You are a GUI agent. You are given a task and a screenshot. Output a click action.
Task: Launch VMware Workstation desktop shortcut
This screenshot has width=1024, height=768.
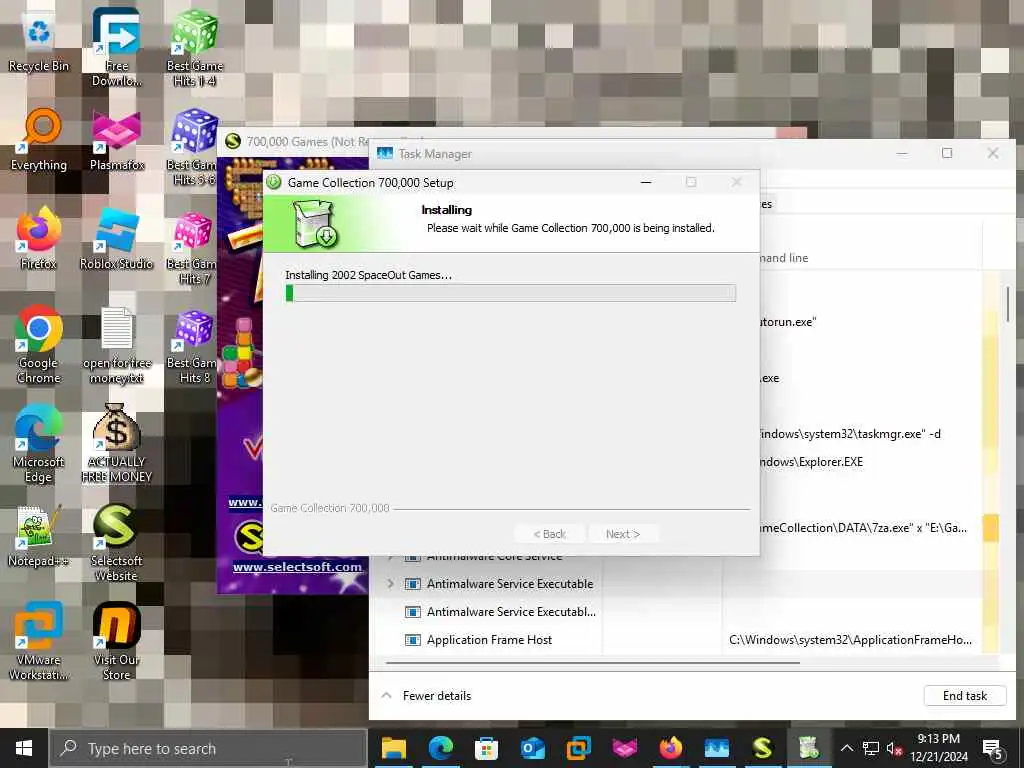pos(39,643)
